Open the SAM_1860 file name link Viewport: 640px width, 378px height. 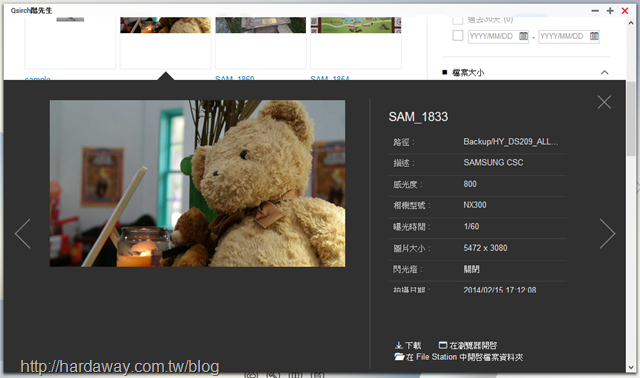(235, 78)
